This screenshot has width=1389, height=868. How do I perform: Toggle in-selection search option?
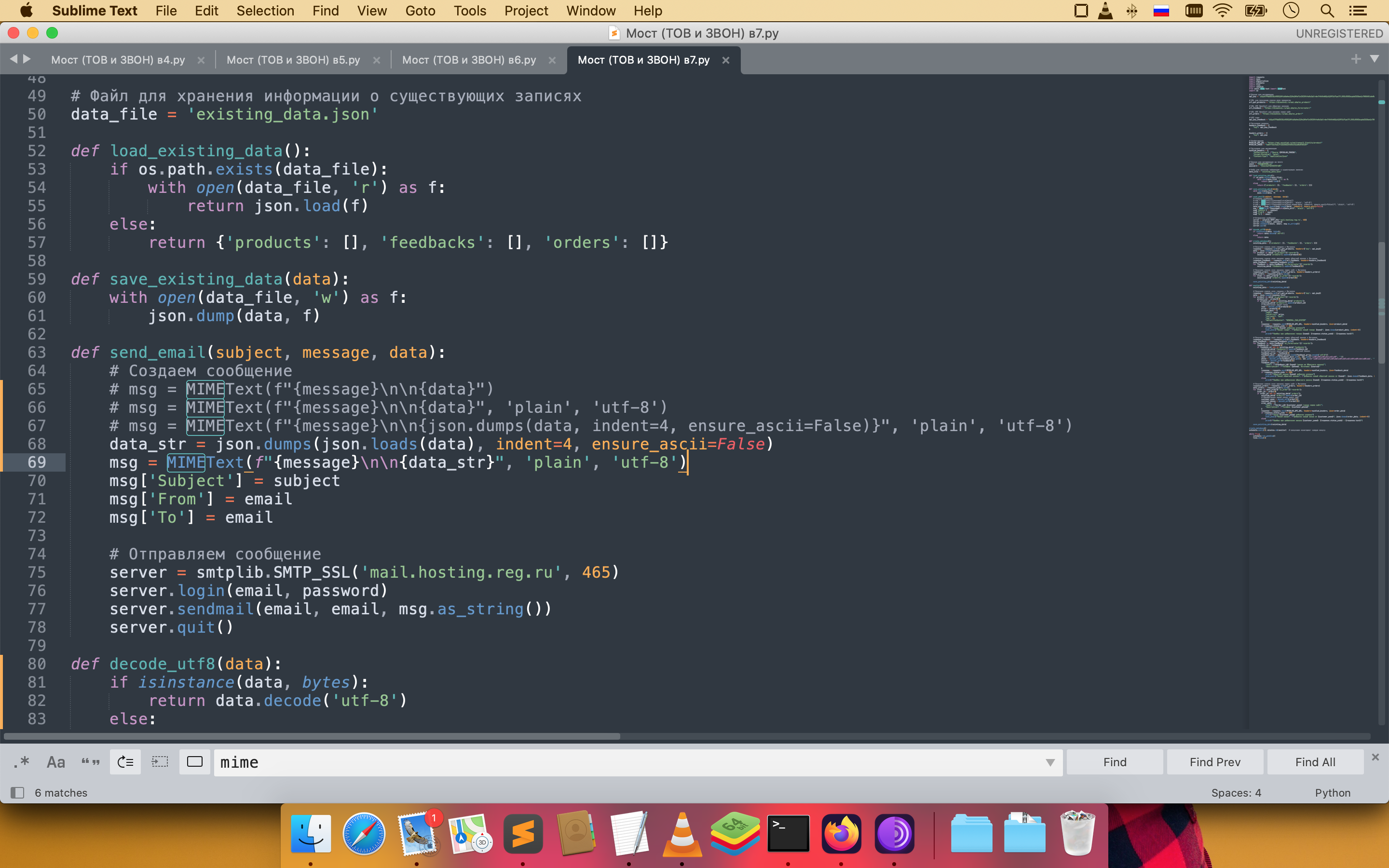coord(160,762)
